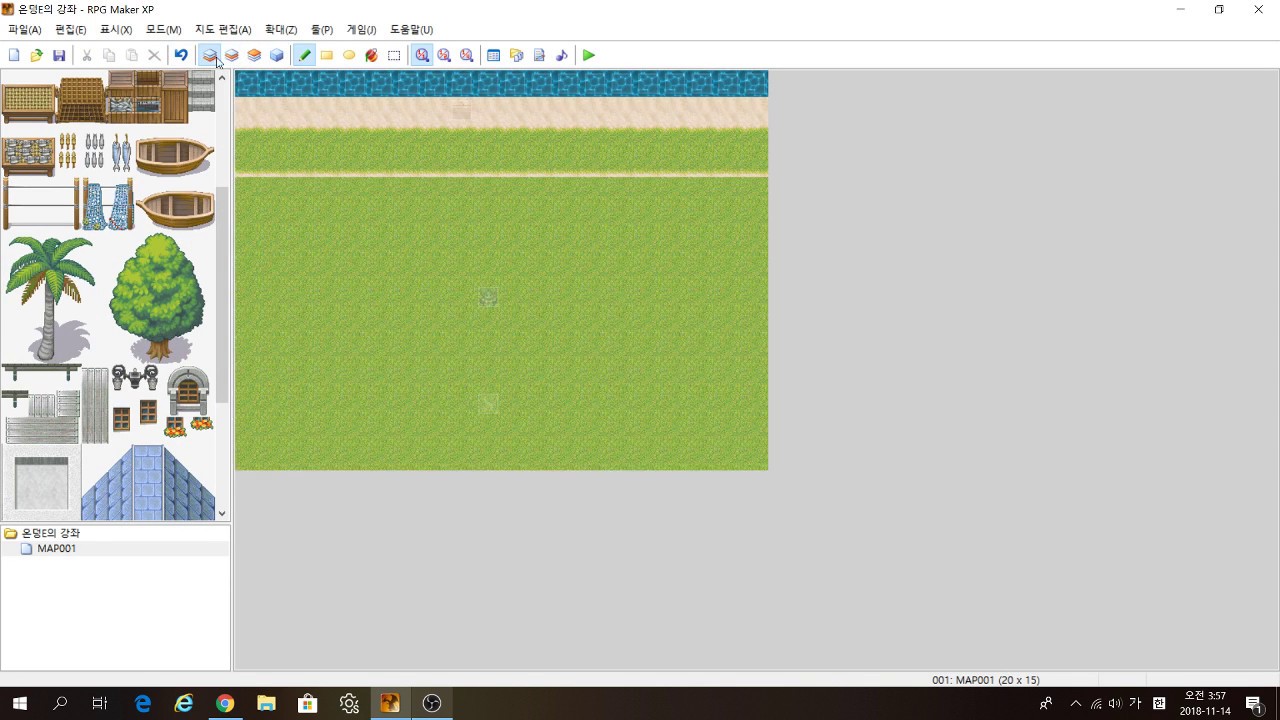Set zoom to 1:4 scale
This screenshot has width=1280, height=720.
(x=467, y=55)
